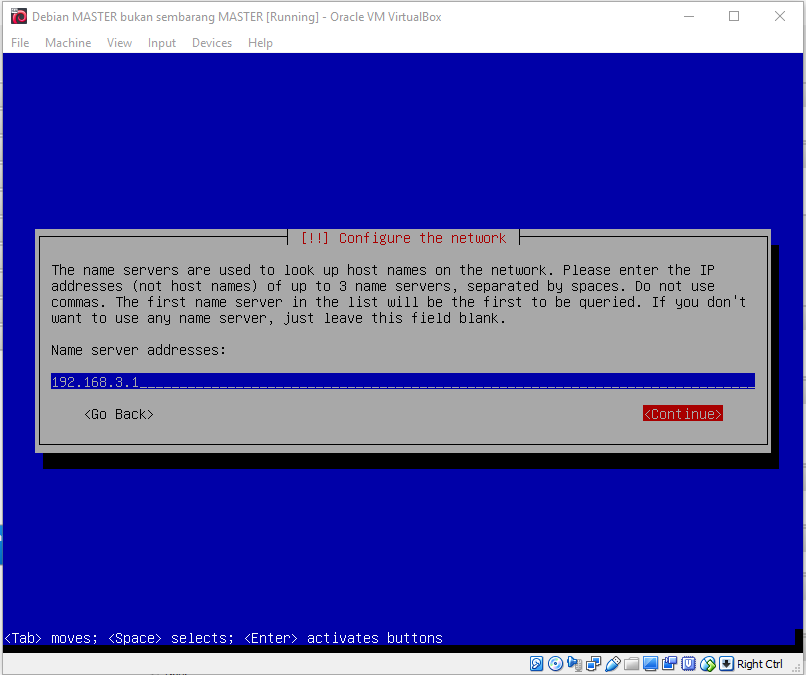Open the File menu
Screen dimensions: 806x675
click(20, 43)
